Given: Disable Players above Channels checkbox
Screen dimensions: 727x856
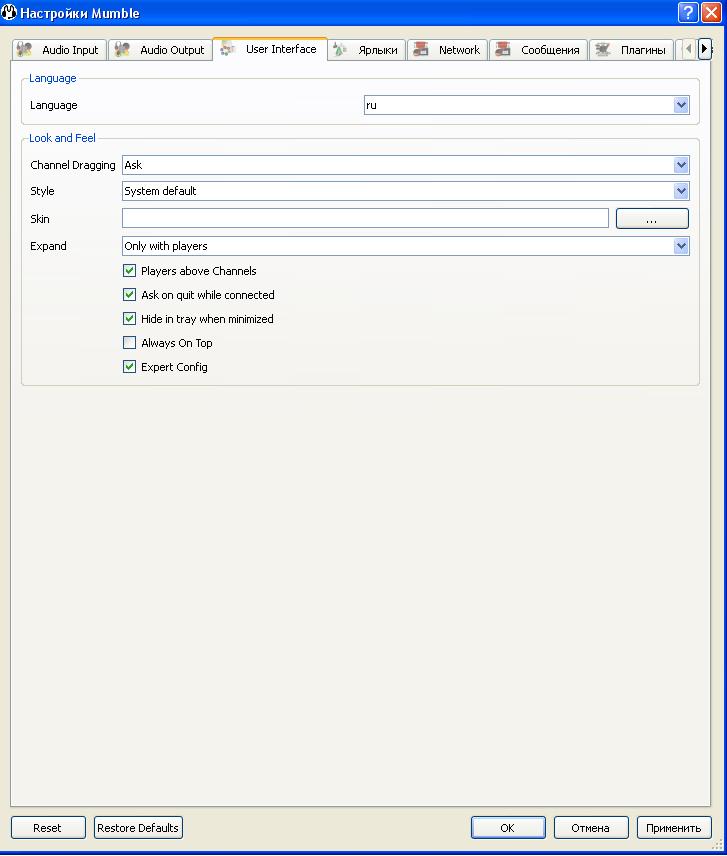Looking at the screenshot, I should (x=129, y=271).
